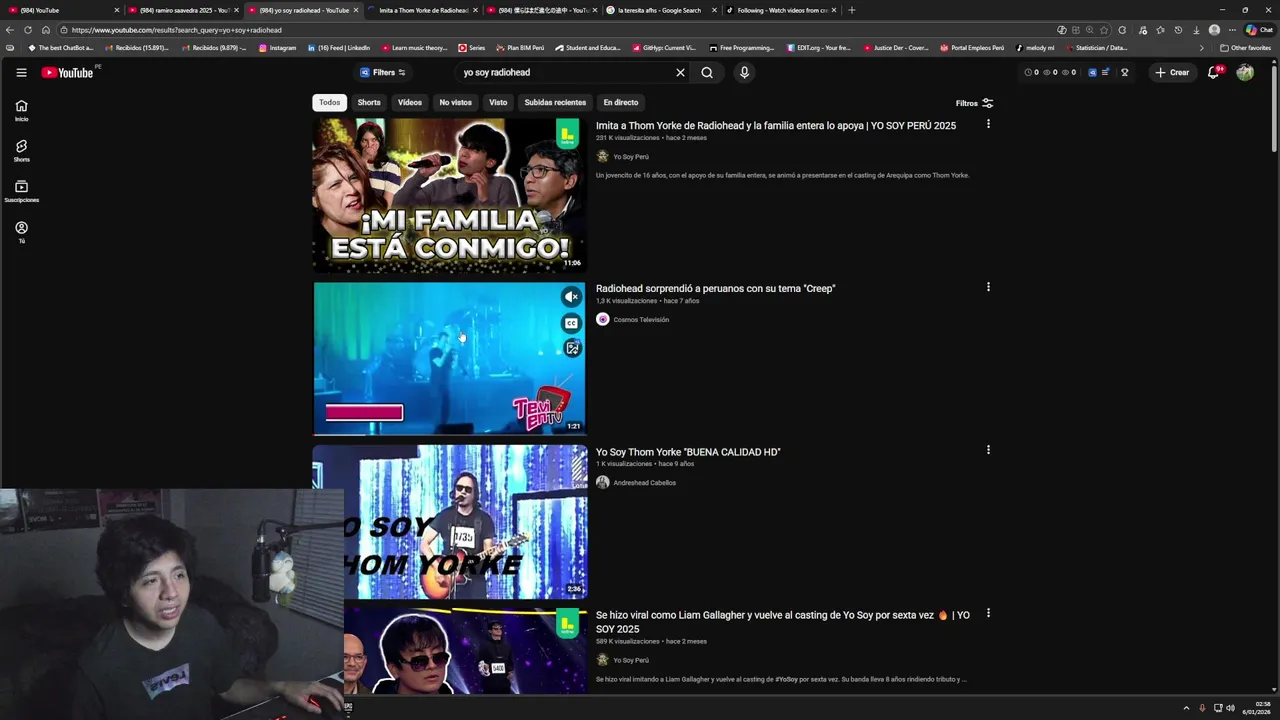Open three-dot menu for Creep video
The width and height of the screenshot is (1280, 720).
coord(988,287)
